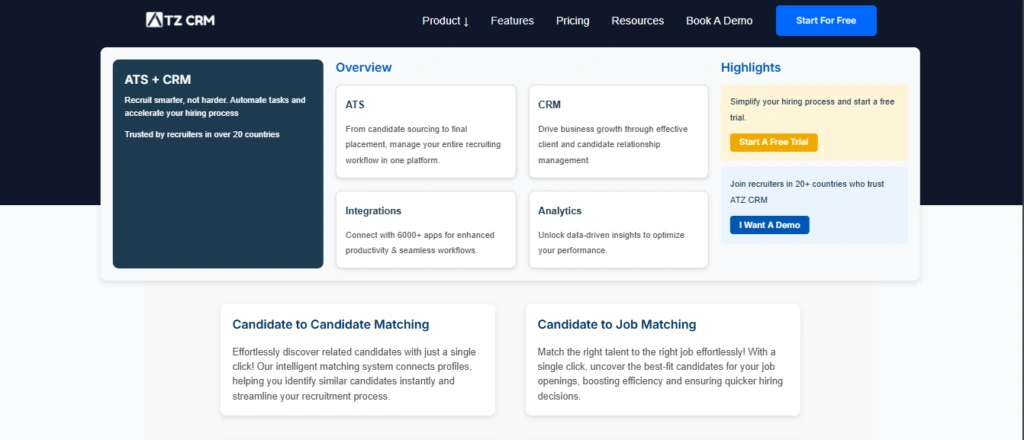
Task: Go to Pricing in navigation
Action: (573, 21)
